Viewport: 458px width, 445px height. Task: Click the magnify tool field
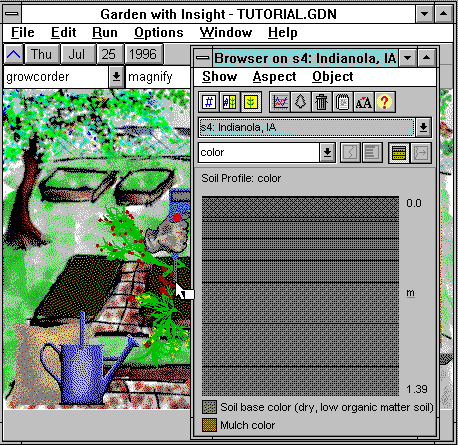158,77
